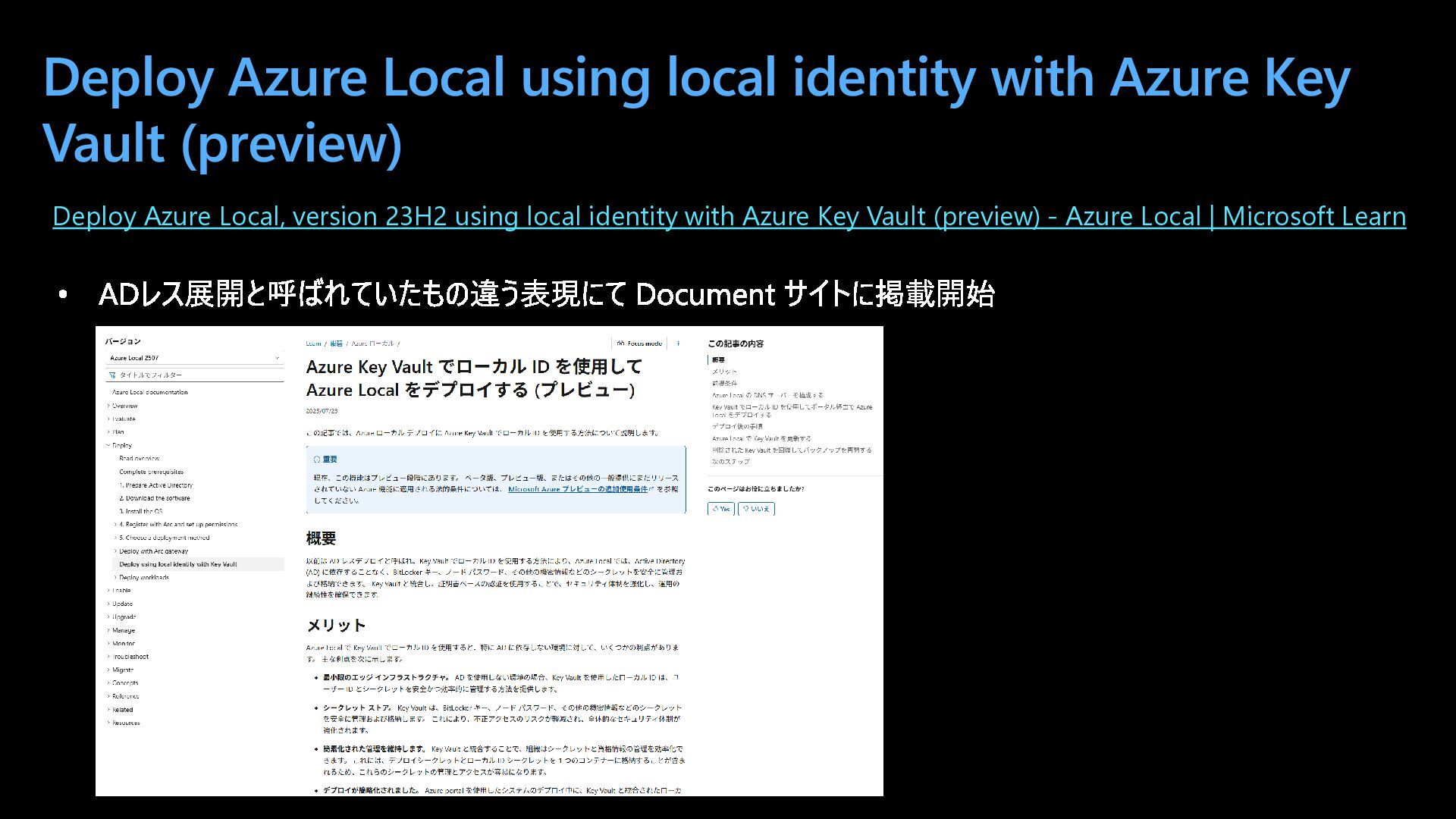Jump to 次のステップ in article contents
Image resolution: width=1456 pixels, height=819 pixels.
click(x=731, y=461)
